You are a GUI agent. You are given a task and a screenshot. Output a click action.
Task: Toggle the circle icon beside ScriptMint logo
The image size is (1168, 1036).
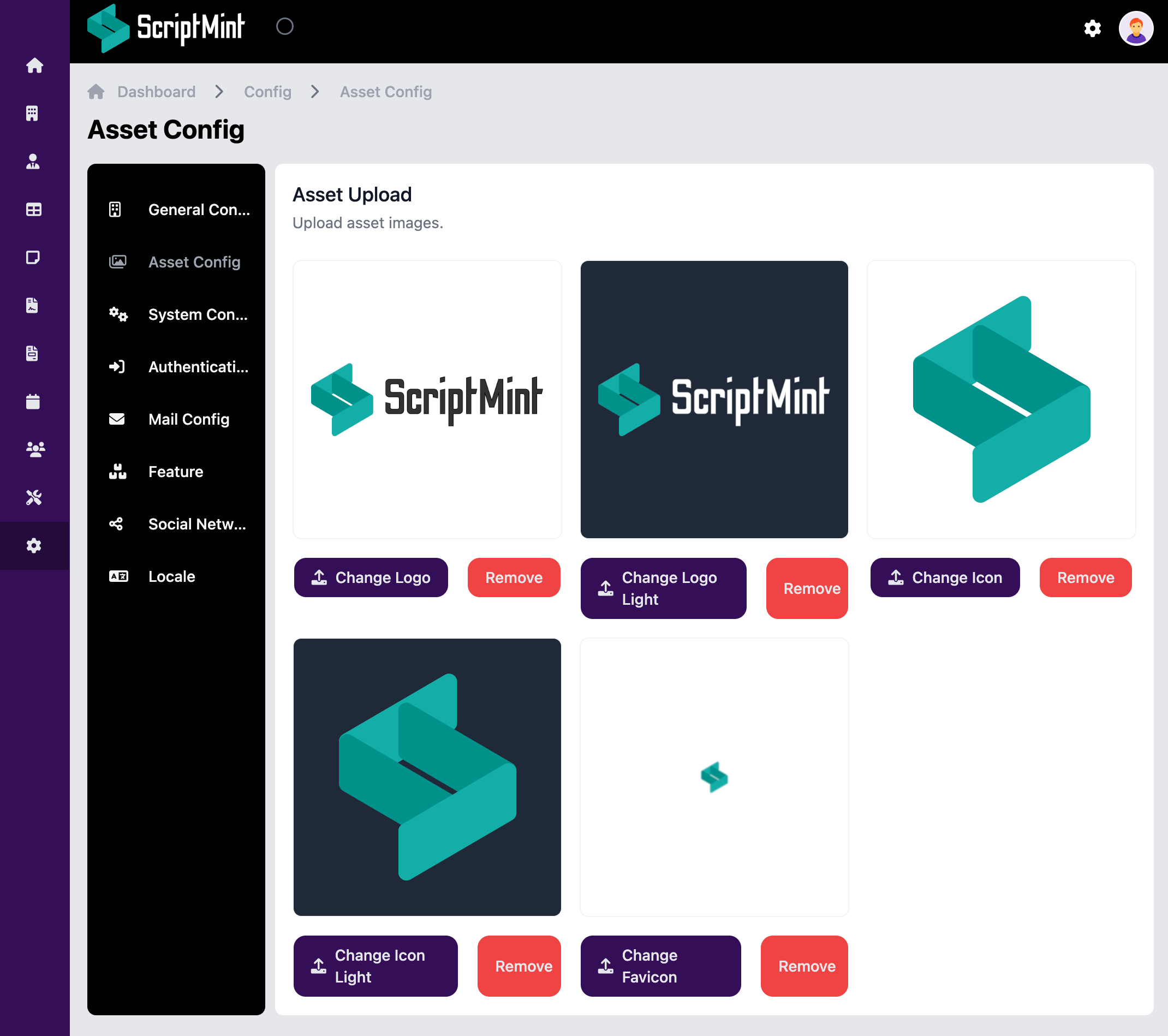pyautogui.click(x=284, y=26)
